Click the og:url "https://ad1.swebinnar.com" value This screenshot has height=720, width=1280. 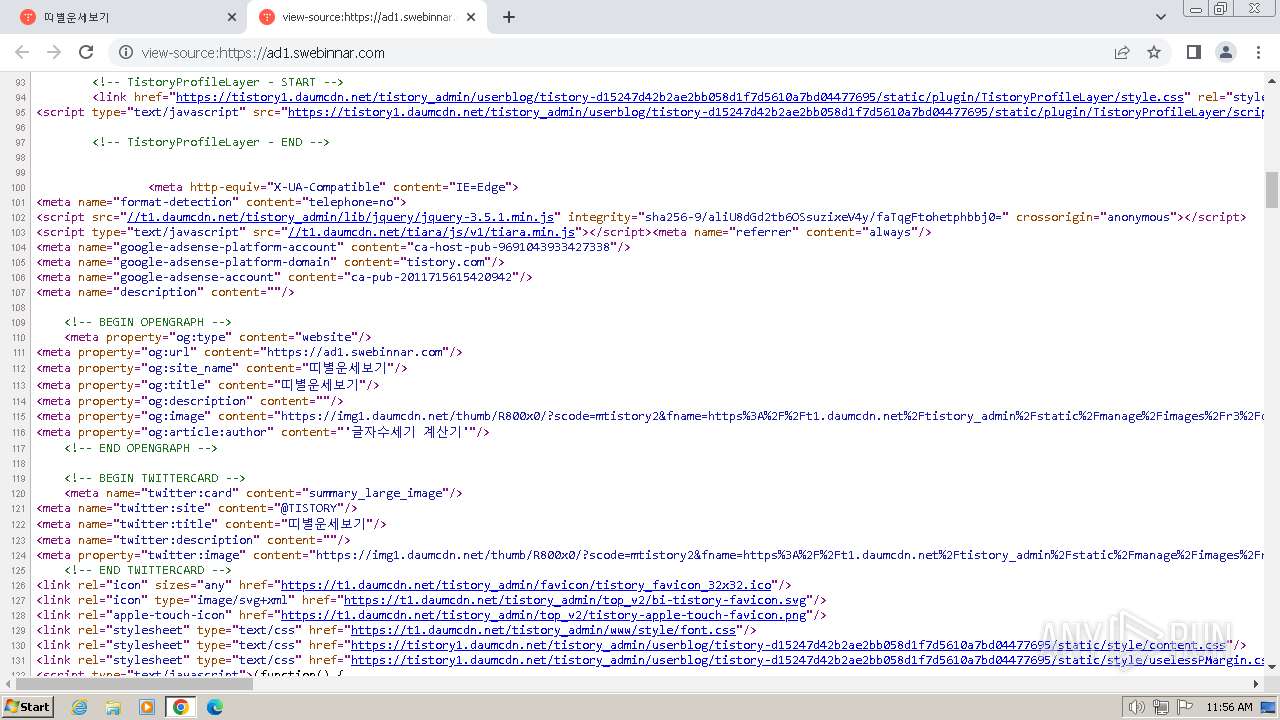tap(354, 352)
